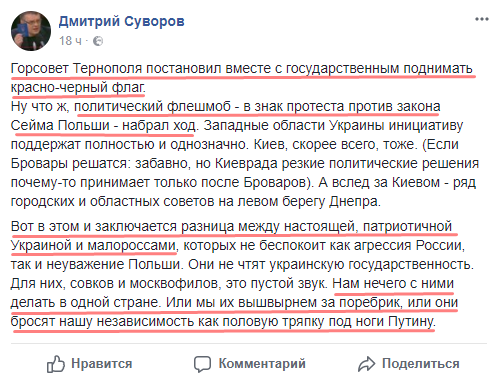The height and width of the screenshot is (382, 498).
Task: Click the speech bubble comment icon
Action: (202, 364)
